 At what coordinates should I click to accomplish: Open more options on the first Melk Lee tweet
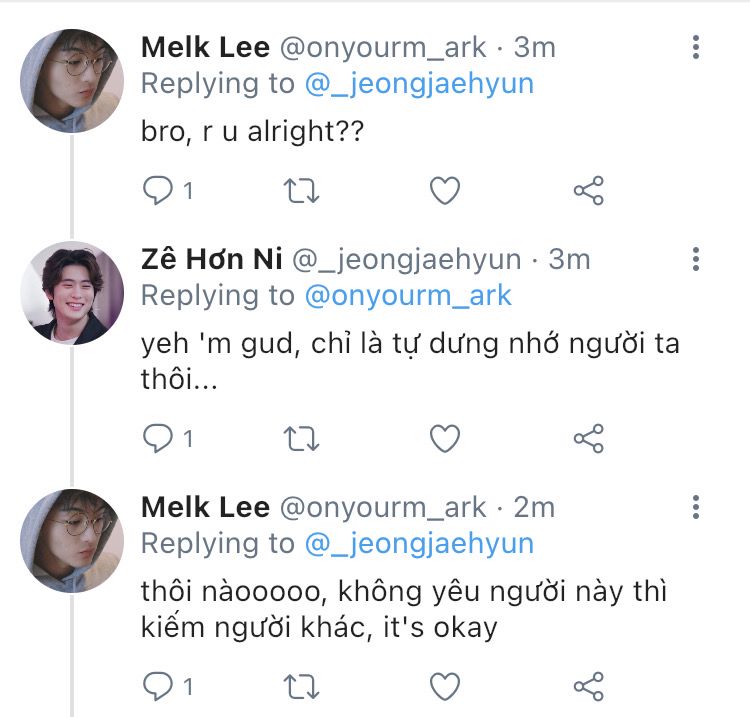tap(696, 47)
